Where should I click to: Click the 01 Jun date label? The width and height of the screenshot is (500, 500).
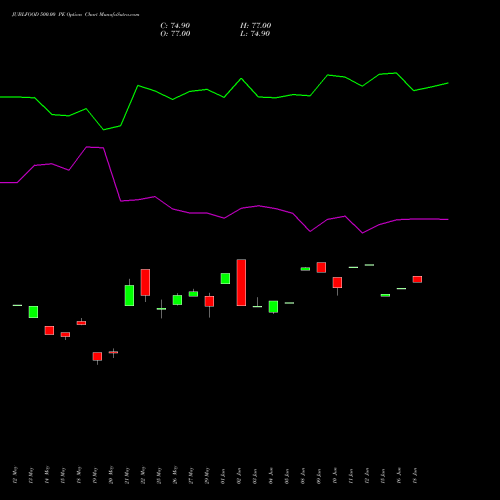[223, 476]
